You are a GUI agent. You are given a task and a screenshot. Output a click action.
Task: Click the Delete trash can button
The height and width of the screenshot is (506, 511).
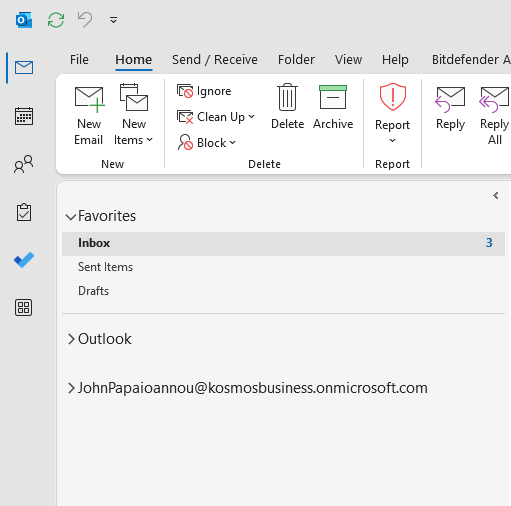coord(287,107)
